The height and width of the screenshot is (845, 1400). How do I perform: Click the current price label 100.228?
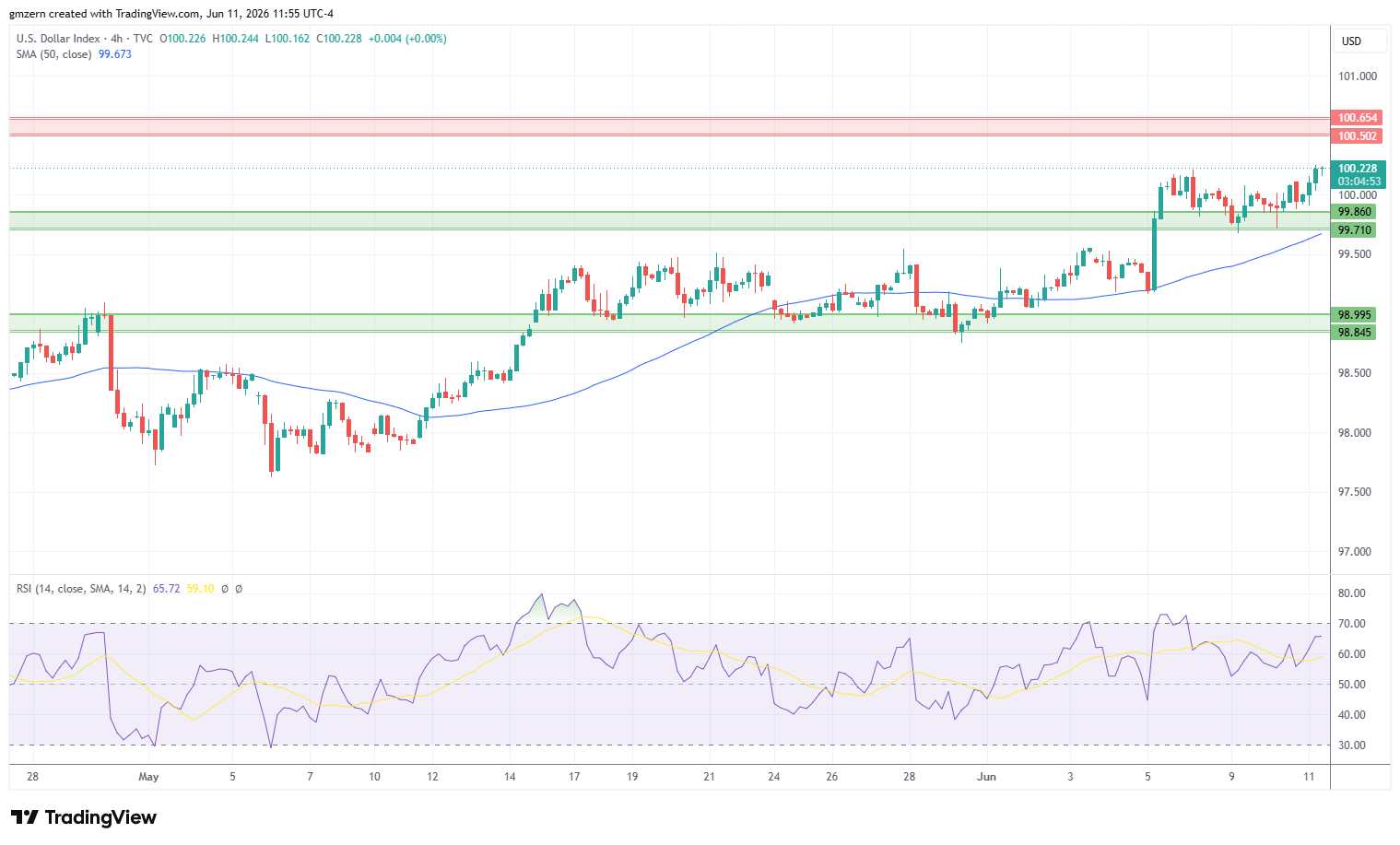tap(1358, 169)
